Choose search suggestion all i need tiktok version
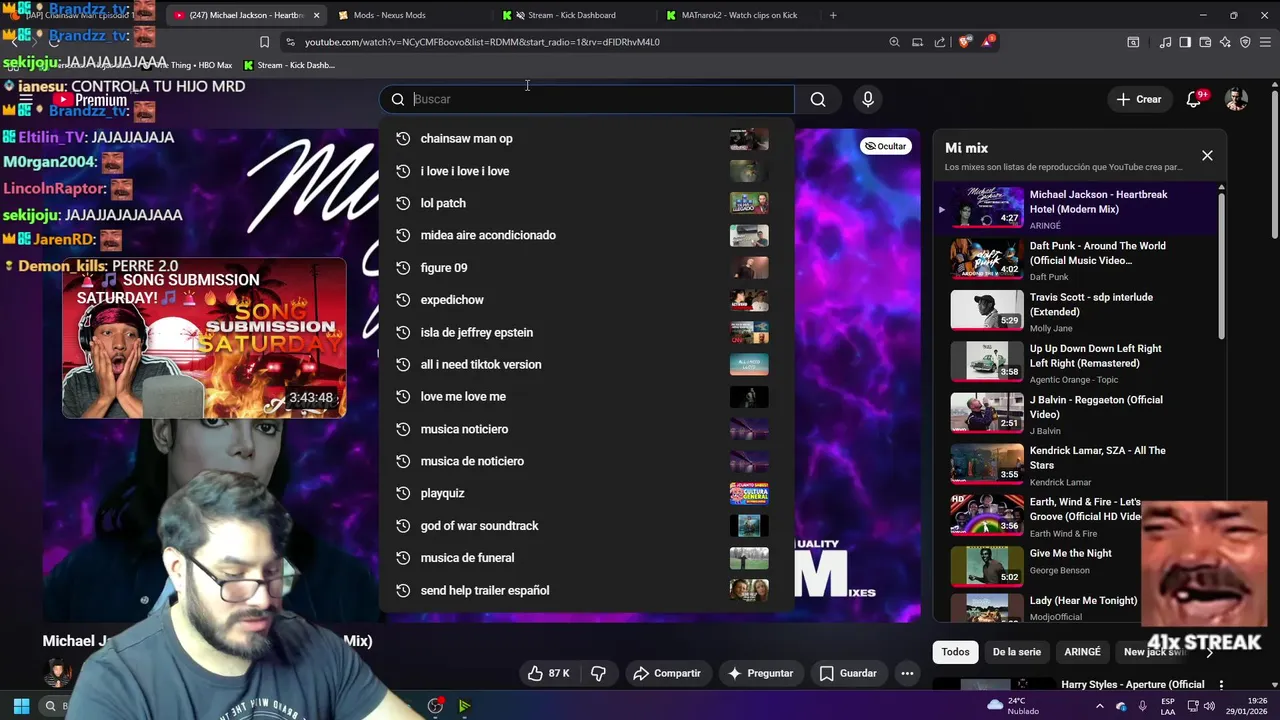1280x720 pixels. (586, 364)
